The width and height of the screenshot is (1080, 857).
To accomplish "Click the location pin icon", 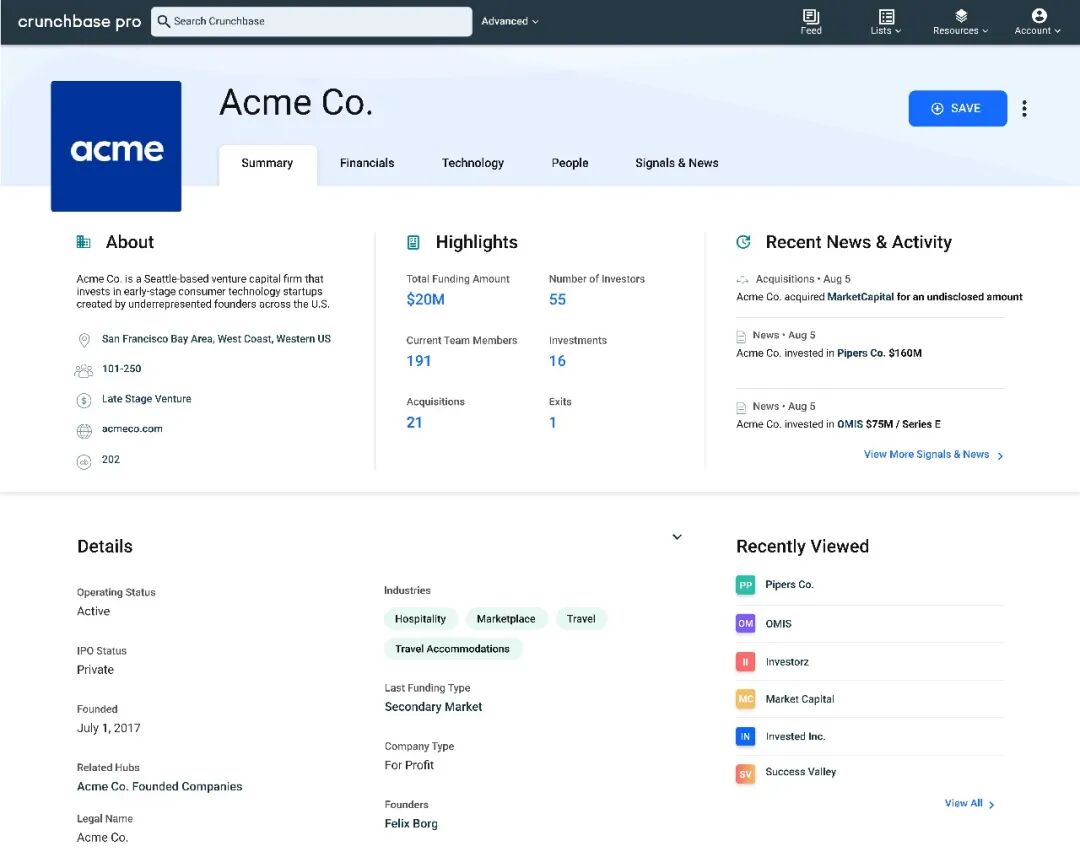I will (x=84, y=340).
